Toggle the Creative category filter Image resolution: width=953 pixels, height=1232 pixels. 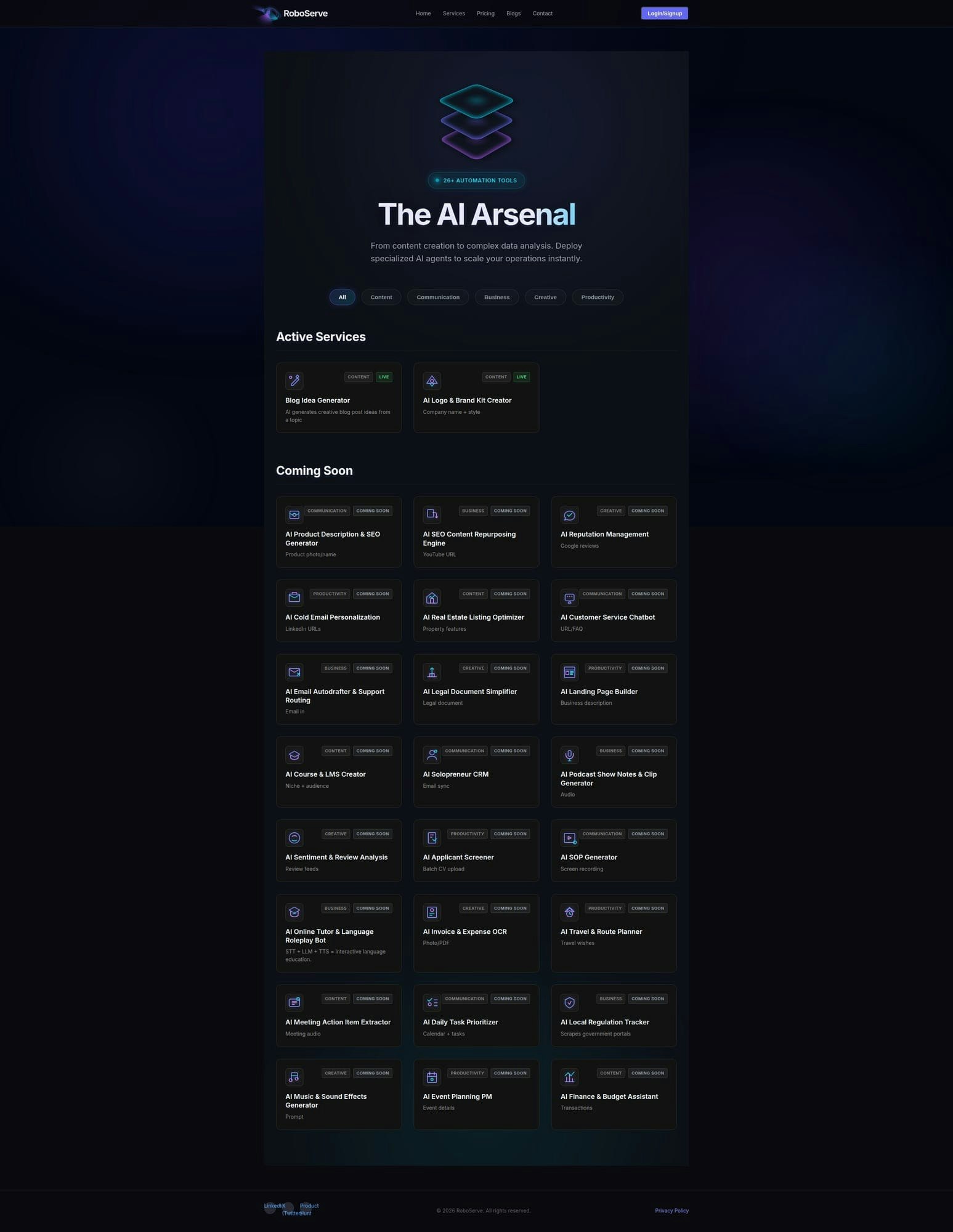(x=545, y=297)
